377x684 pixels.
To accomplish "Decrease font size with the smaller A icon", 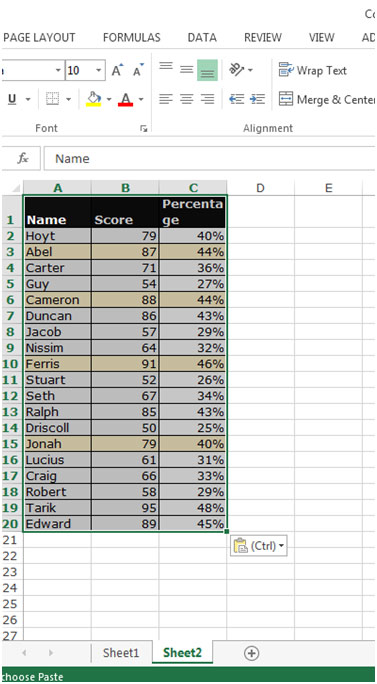I will 138,70.
